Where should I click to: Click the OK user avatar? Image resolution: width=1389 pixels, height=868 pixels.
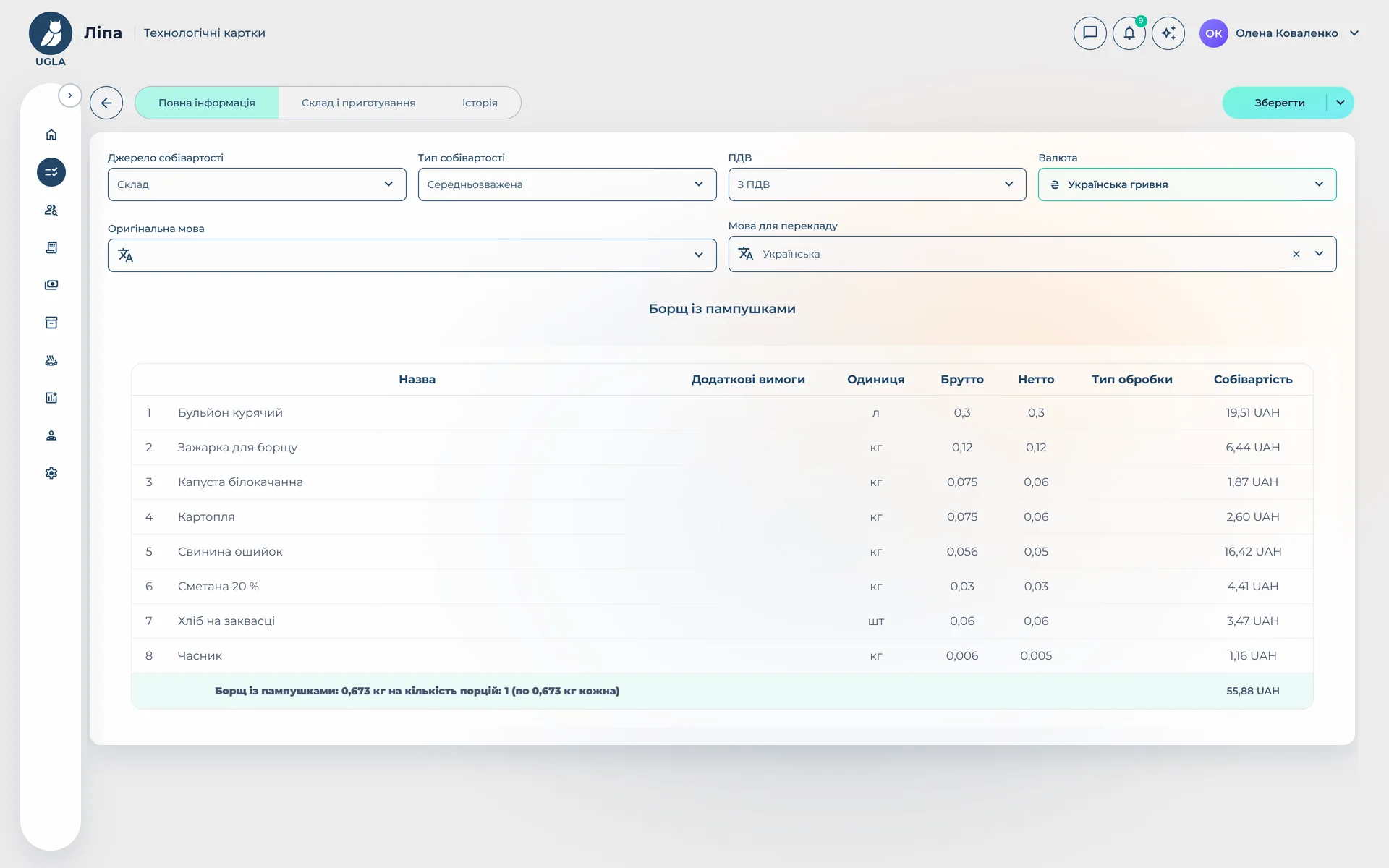tap(1213, 33)
